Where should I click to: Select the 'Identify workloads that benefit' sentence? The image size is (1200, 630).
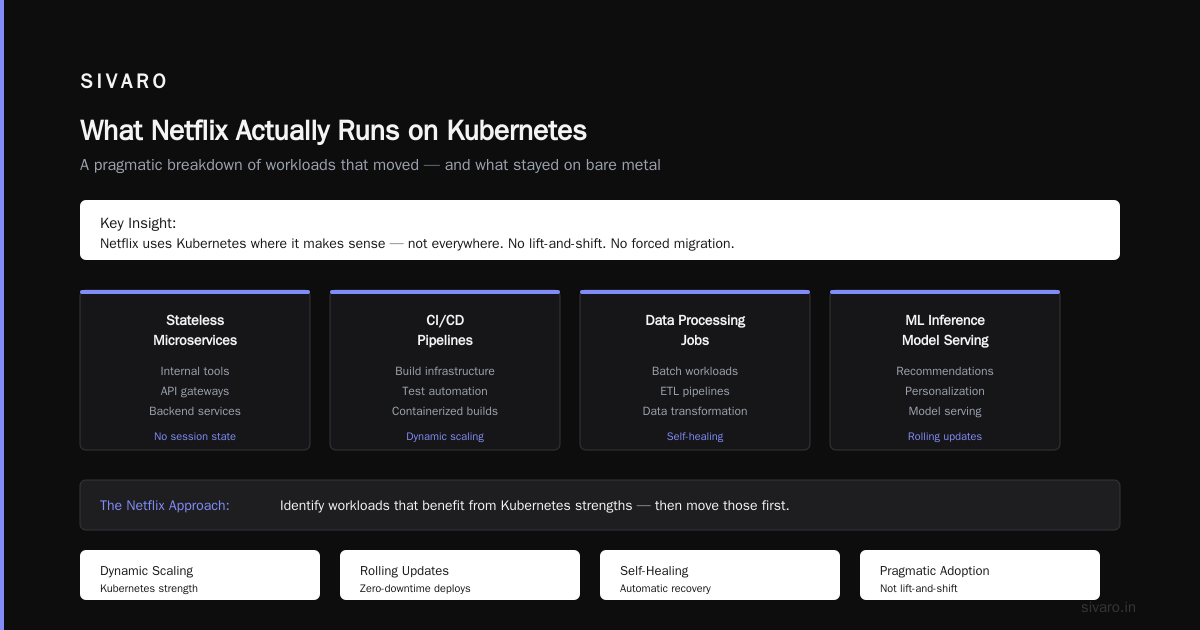coord(535,505)
